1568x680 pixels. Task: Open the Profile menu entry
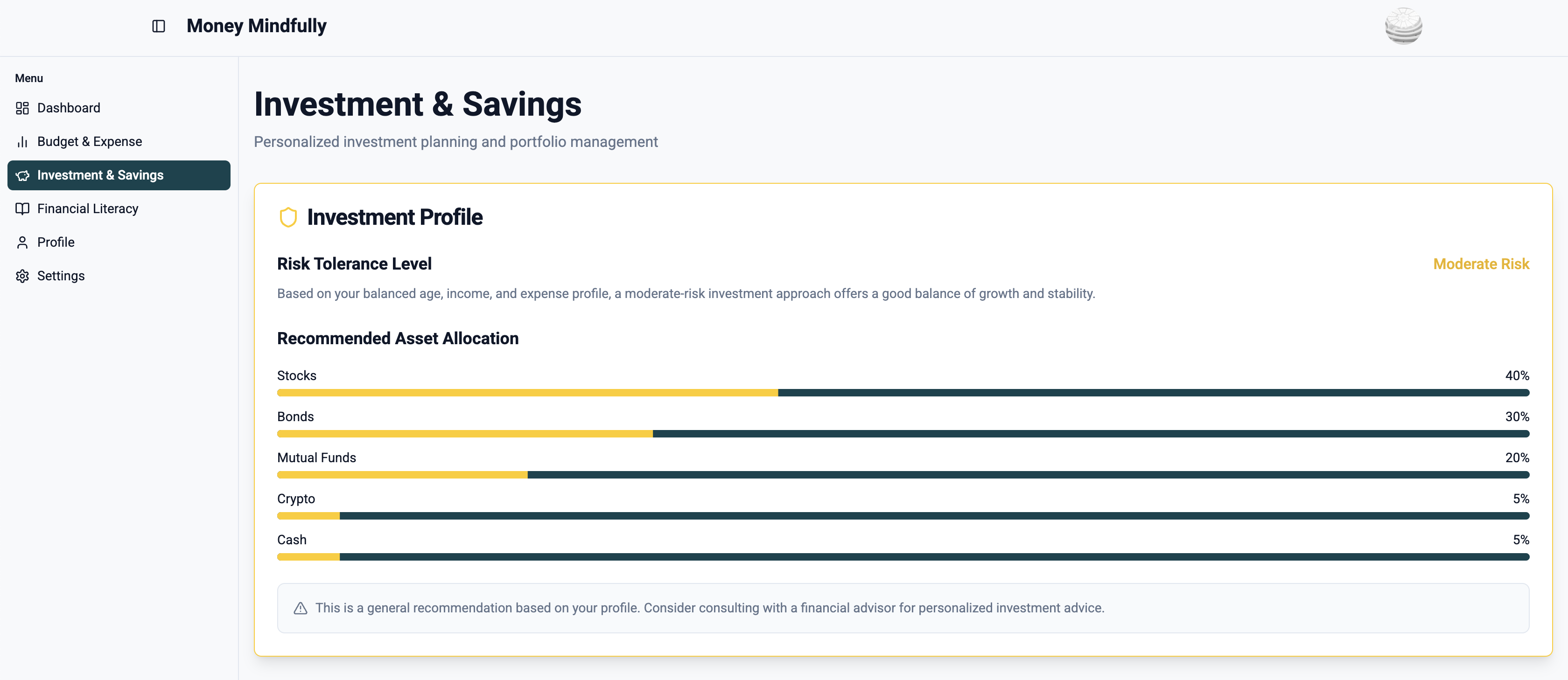(56, 243)
